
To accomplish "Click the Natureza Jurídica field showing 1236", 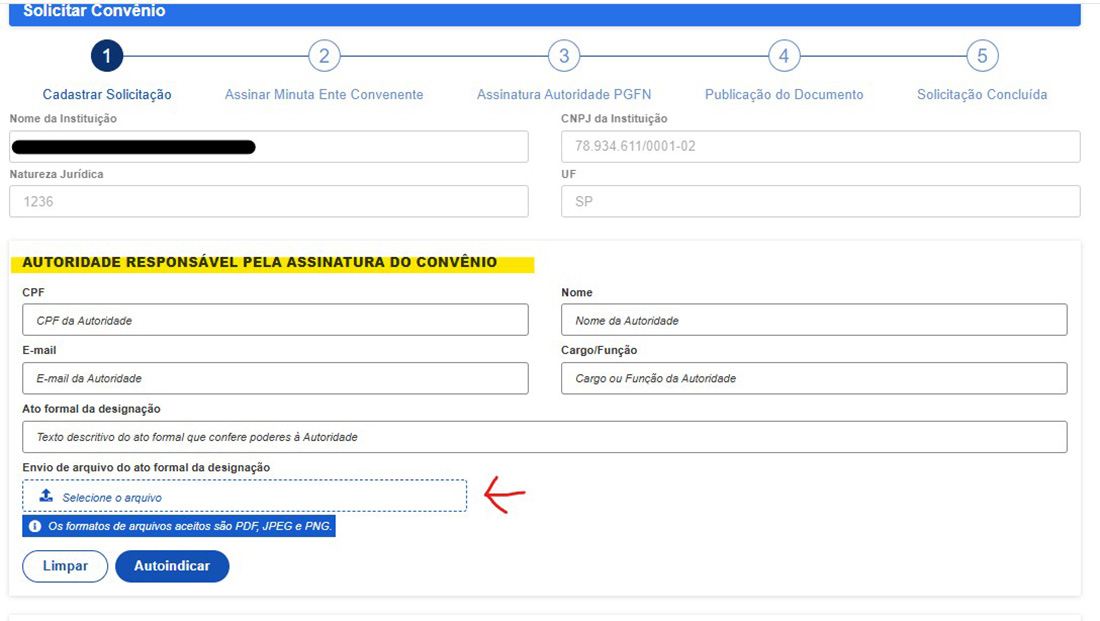I will [269, 201].
